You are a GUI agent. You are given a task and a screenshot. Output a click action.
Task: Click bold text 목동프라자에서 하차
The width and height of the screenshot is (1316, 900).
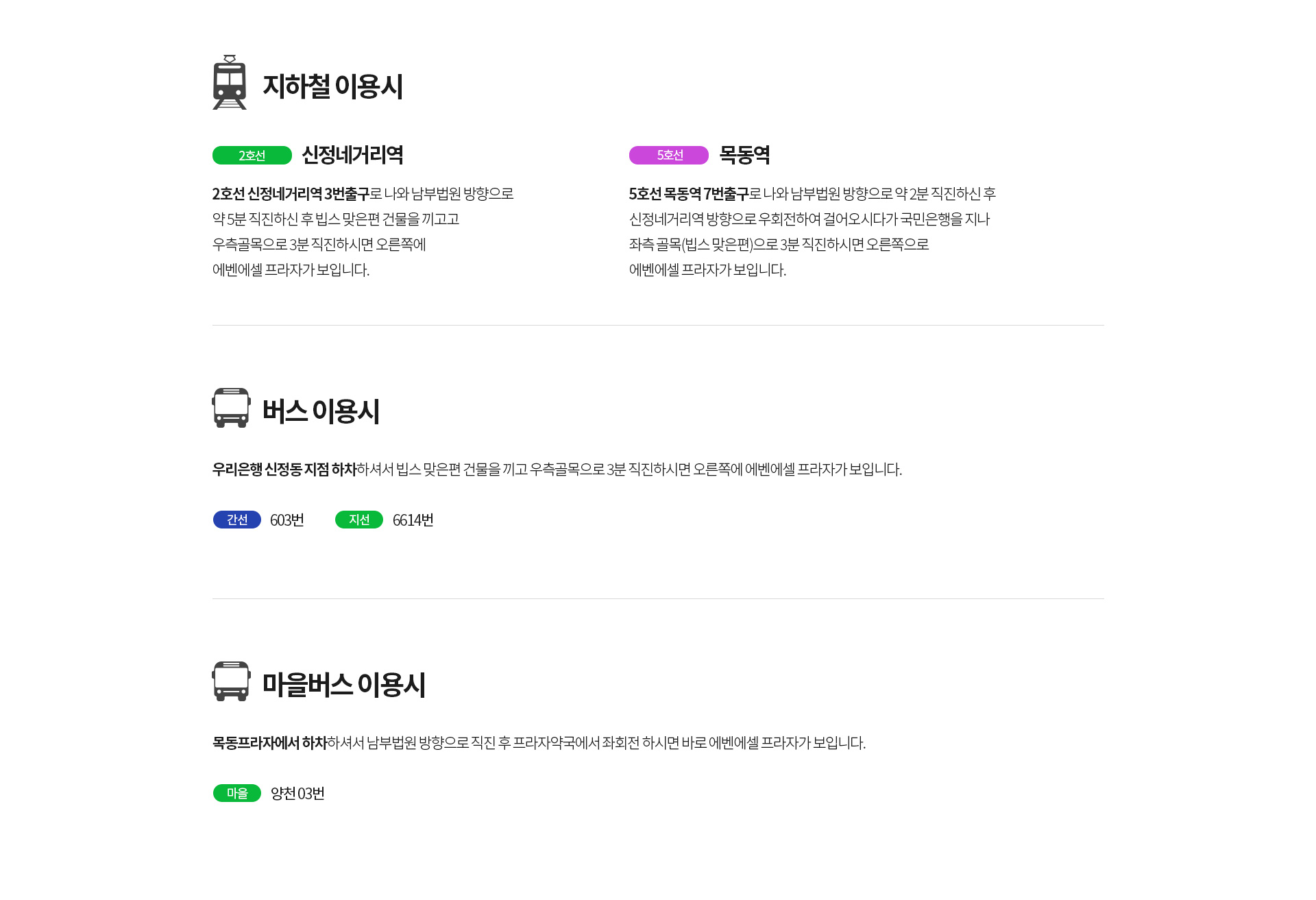pyautogui.click(x=269, y=743)
